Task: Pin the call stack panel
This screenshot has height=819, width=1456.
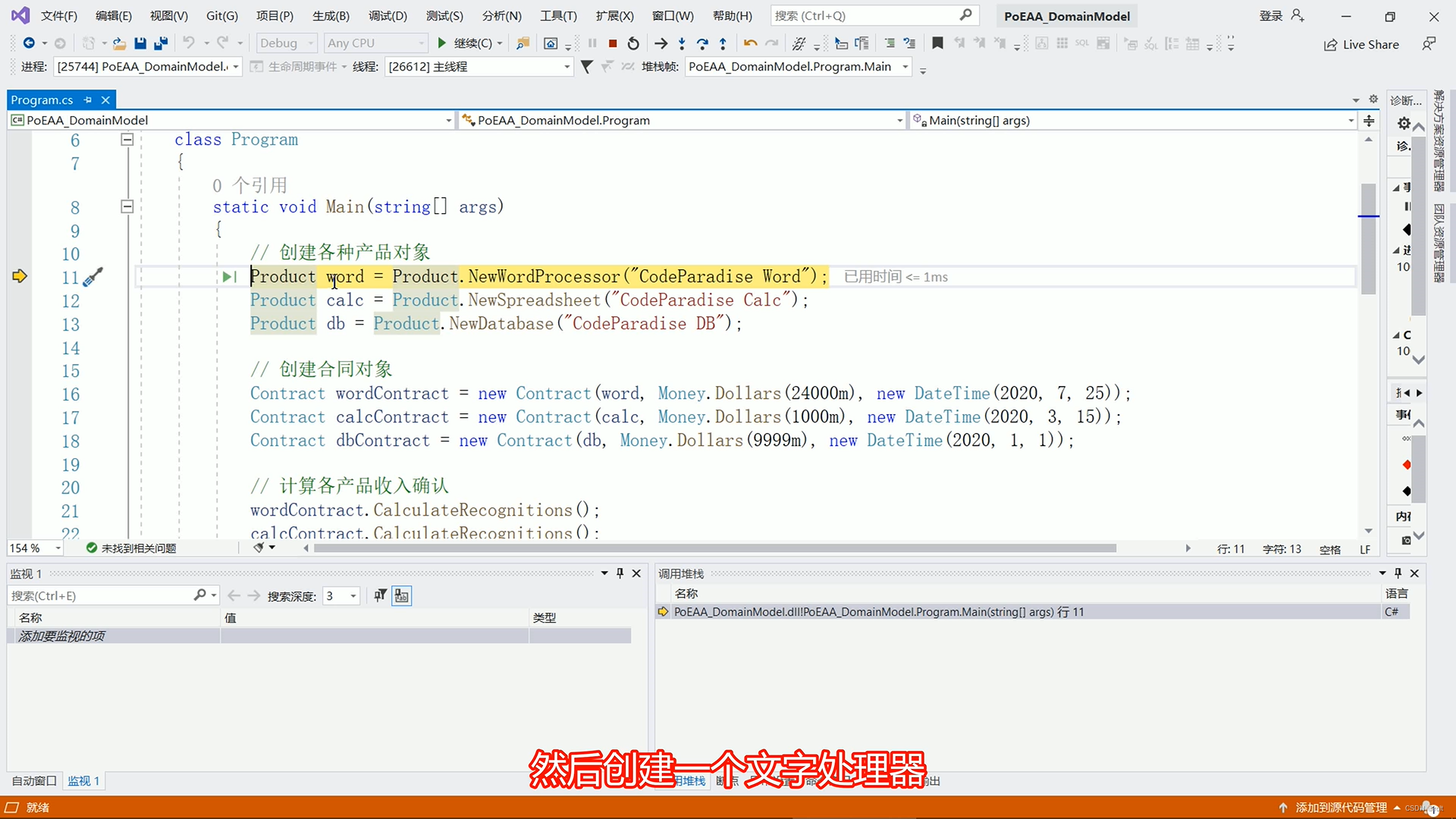Action: [x=1398, y=573]
